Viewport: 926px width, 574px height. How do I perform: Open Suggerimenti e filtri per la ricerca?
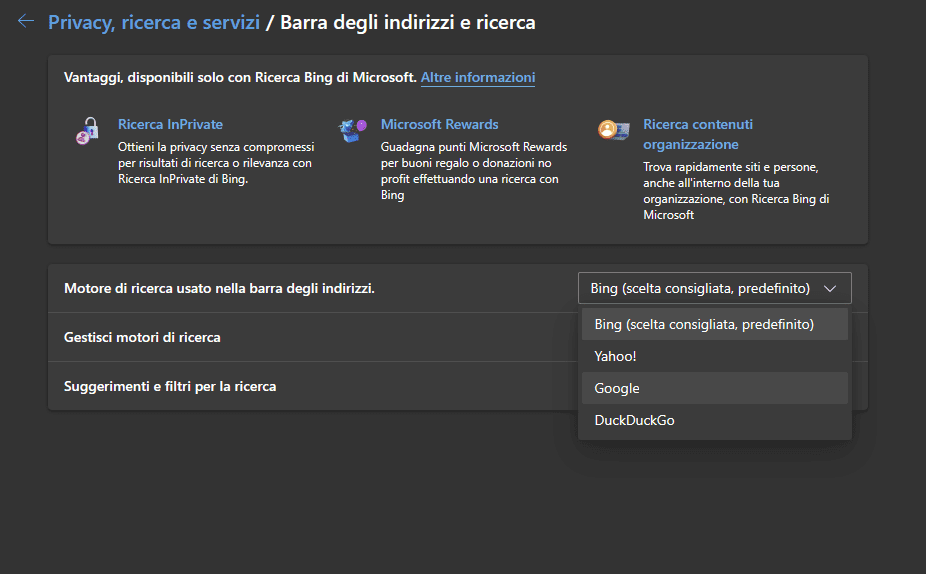[x=170, y=386]
